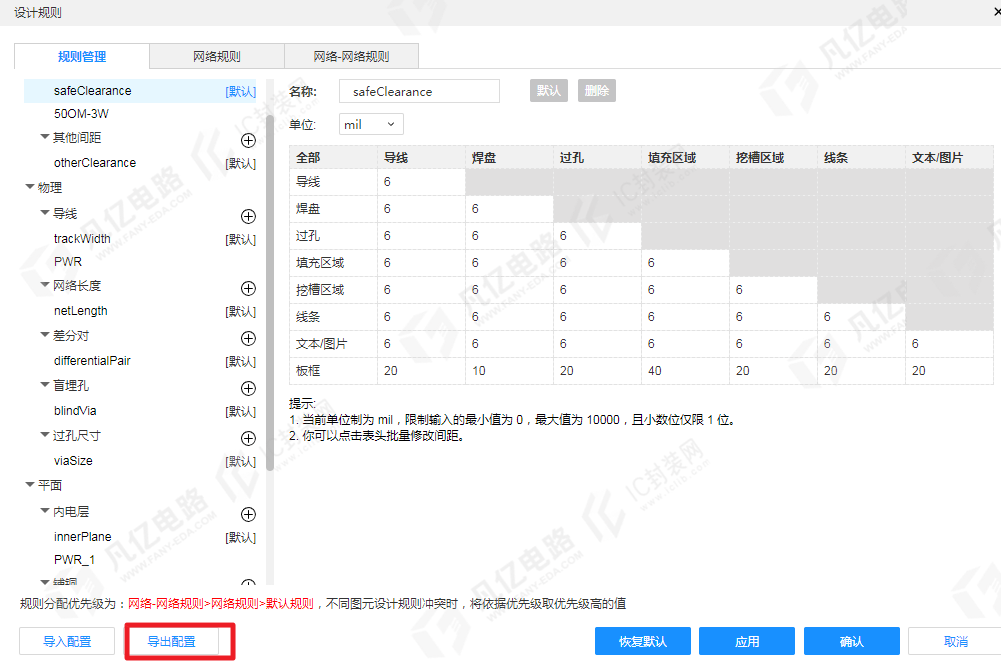This screenshot has width=1001, height=663.
Task: Cancel the dialog with 取消
Action: (x=956, y=641)
